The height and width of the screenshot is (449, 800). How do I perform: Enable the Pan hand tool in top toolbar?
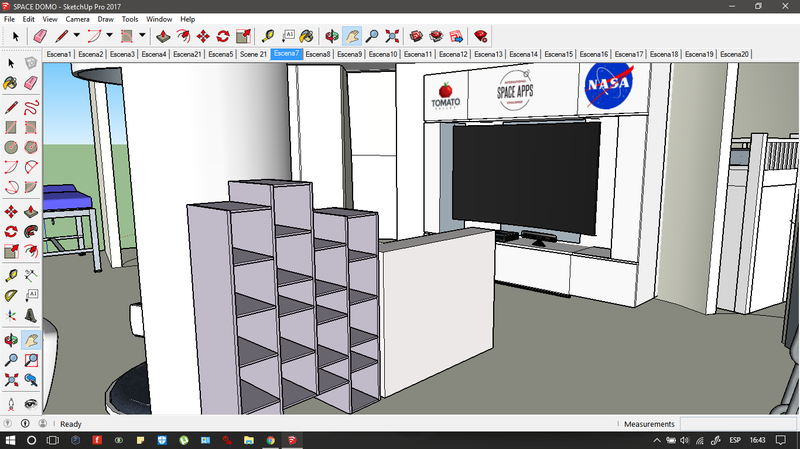click(351, 35)
